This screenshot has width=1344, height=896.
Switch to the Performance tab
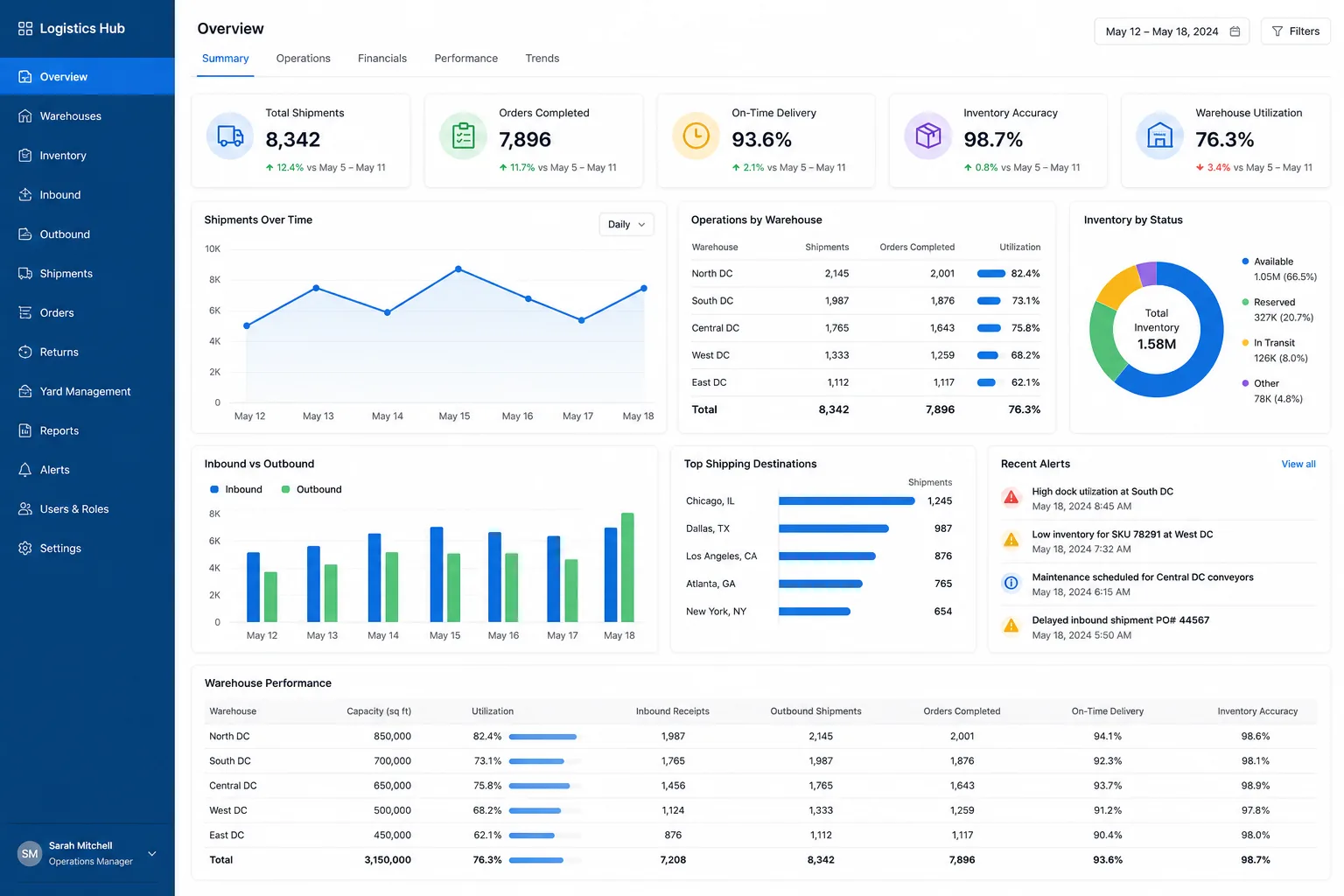point(466,59)
